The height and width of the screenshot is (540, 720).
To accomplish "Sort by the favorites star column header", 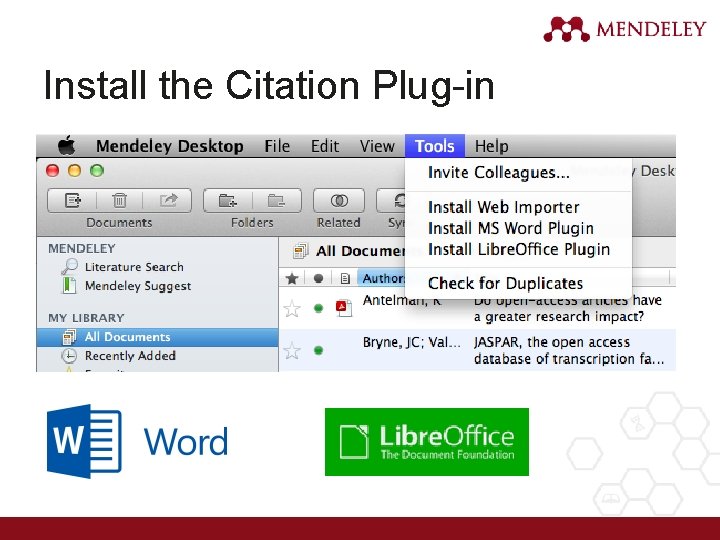I will [292, 278].
